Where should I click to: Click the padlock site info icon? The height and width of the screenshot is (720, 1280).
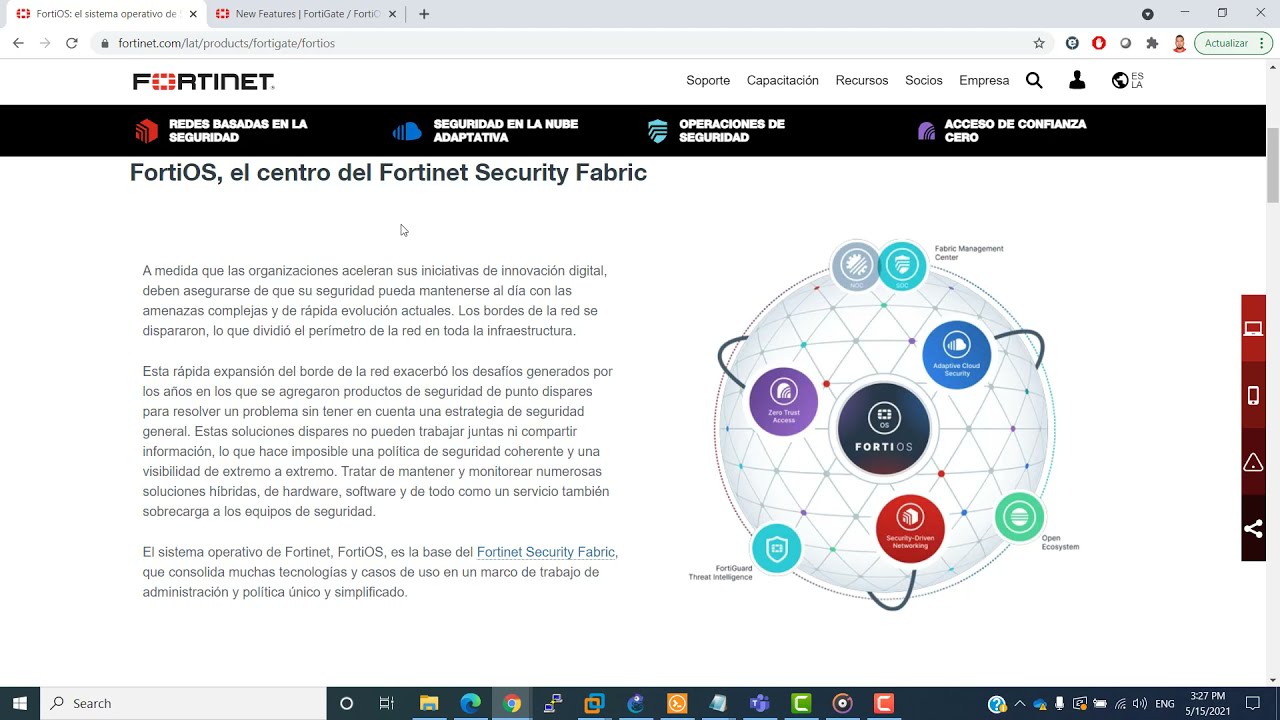click(105, 43)
